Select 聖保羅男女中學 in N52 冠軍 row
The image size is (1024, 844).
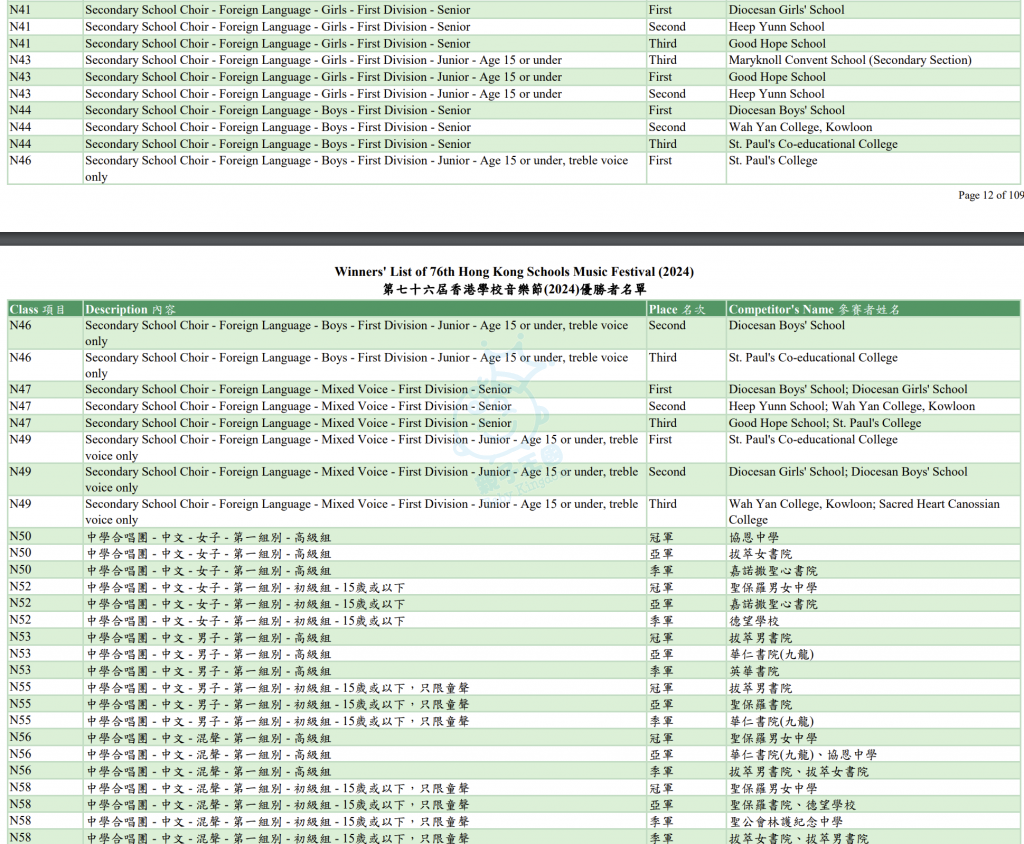click(773, 588)
